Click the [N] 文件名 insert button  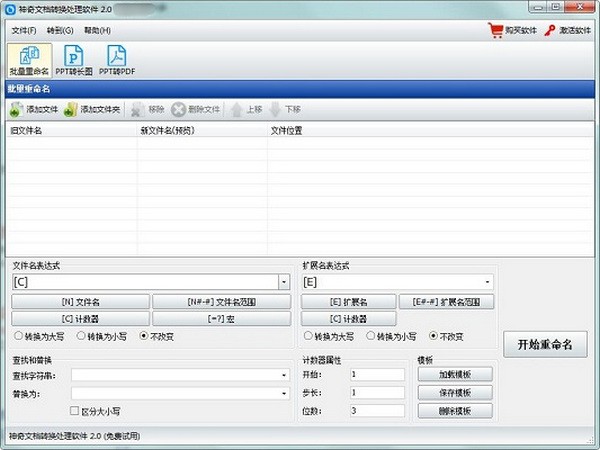81,301
